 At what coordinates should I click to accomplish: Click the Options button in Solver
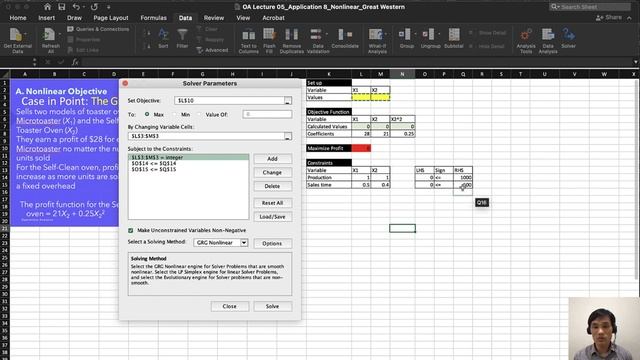tap(272, 243)
